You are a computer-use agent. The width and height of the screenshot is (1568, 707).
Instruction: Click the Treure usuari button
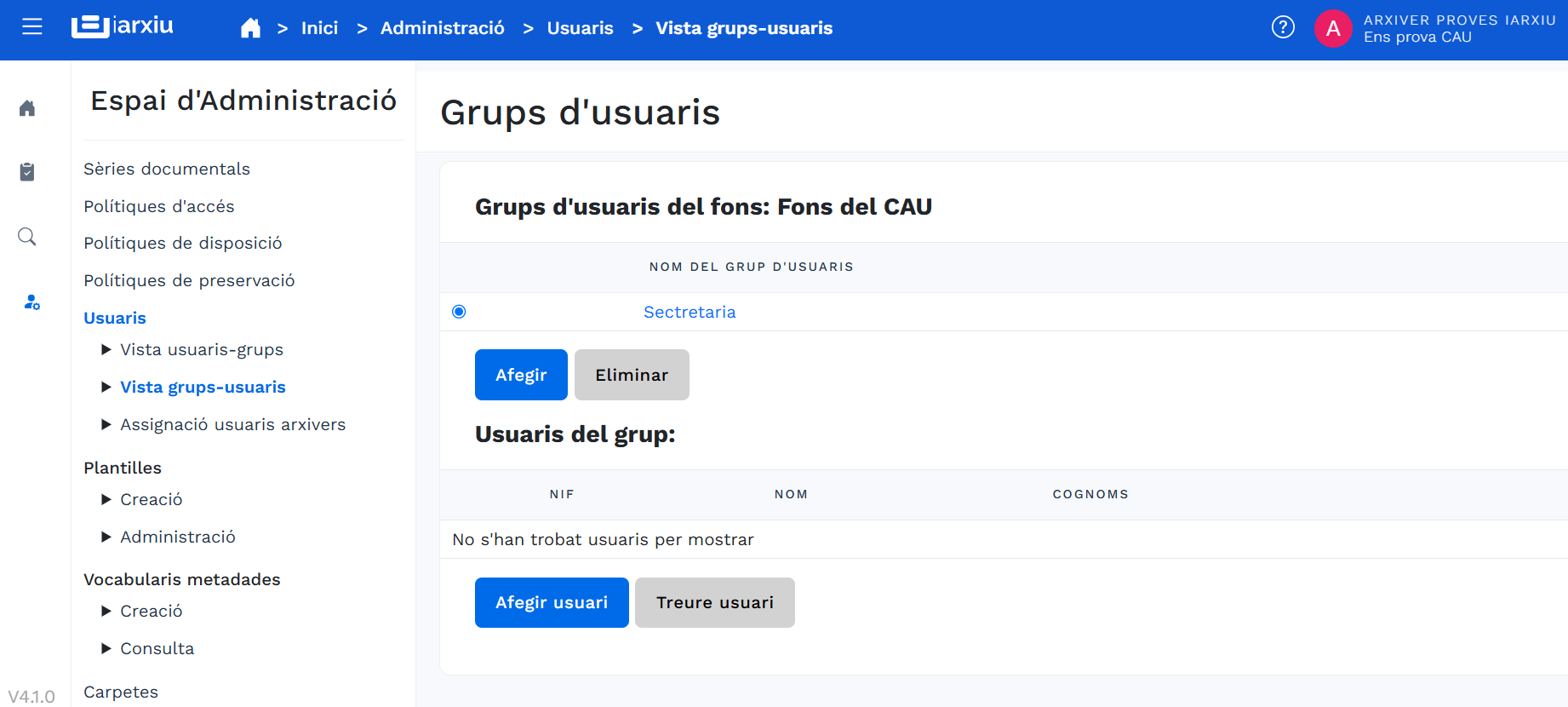tap(715, 602)
